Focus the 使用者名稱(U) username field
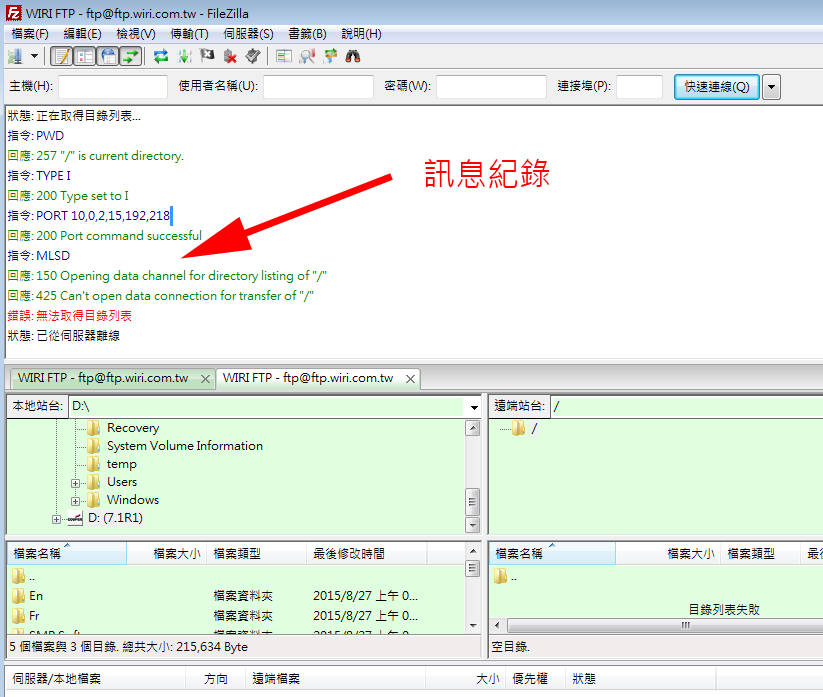The height and width of the screenshot is (697, 823). pyautogui.click(x=318, y=87)
